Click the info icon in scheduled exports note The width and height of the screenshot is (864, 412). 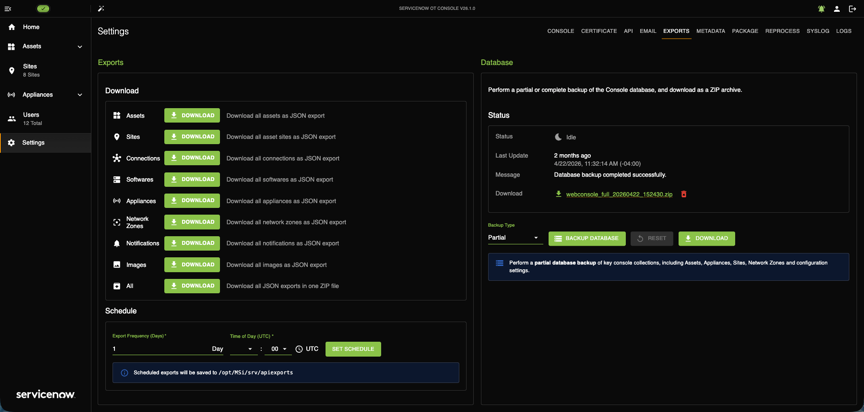124,372
